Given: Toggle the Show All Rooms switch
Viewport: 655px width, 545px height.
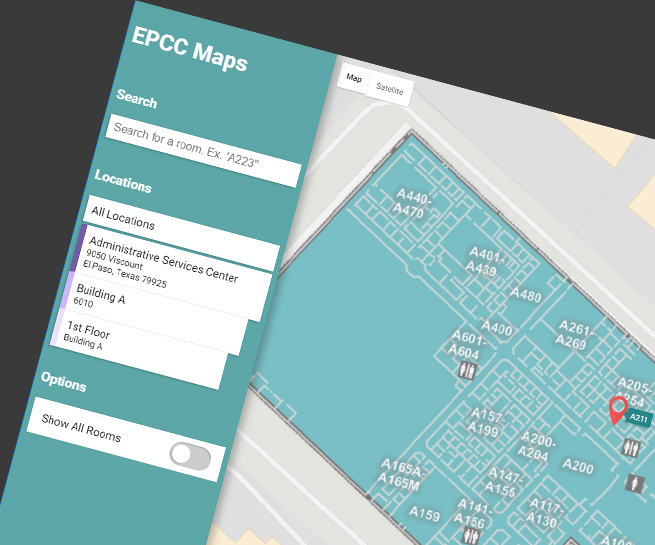Looking at the screenshot, I should coord(189,457).
